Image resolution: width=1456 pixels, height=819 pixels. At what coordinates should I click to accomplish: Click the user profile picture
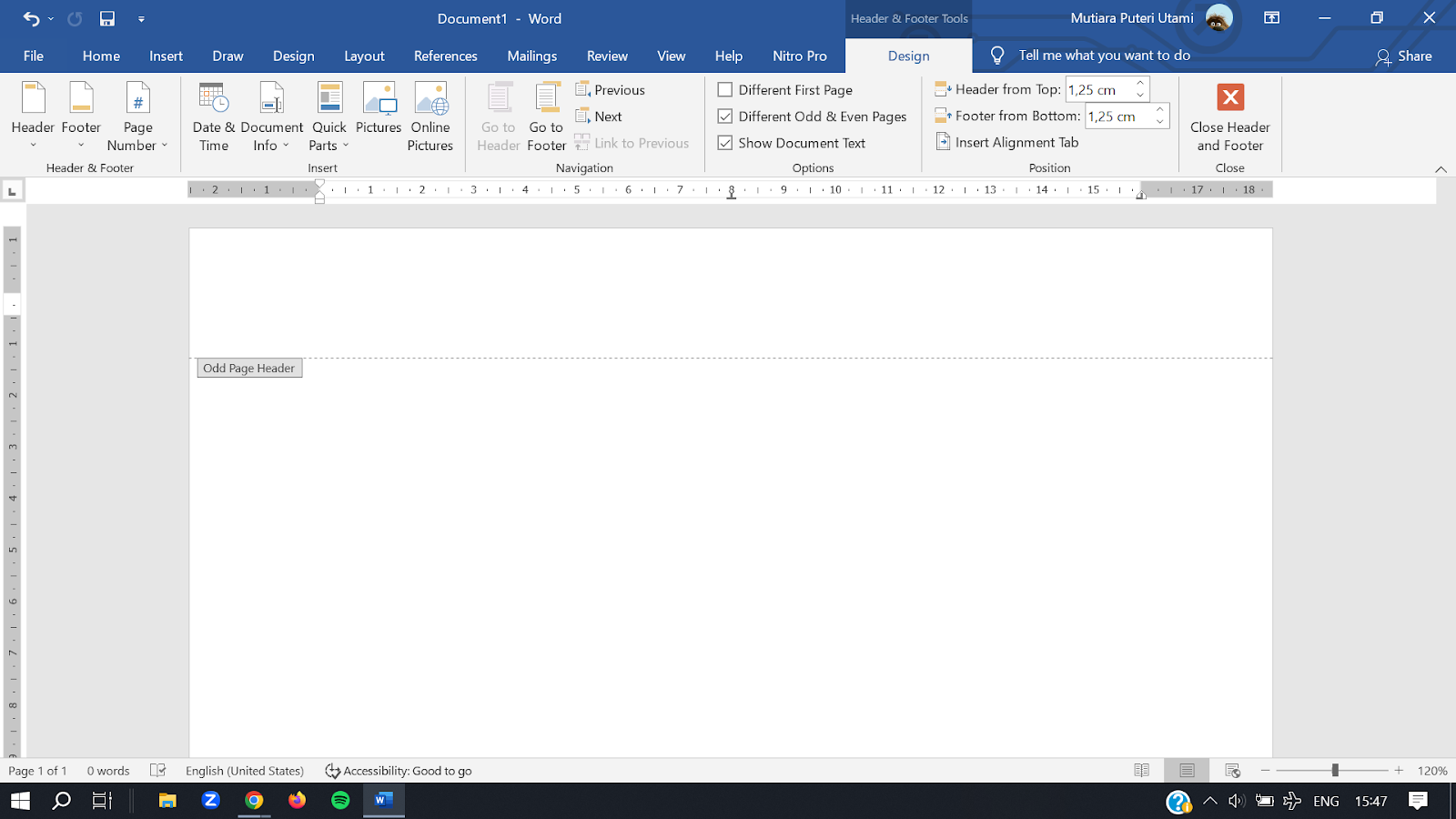(x=1218, y=17)
